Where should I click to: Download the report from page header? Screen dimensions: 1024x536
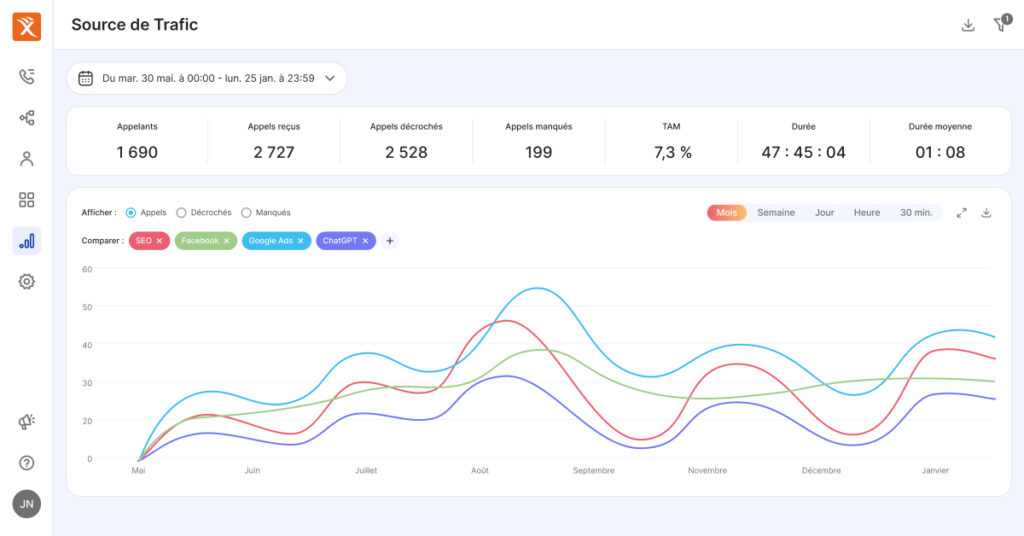pos(968,25)
